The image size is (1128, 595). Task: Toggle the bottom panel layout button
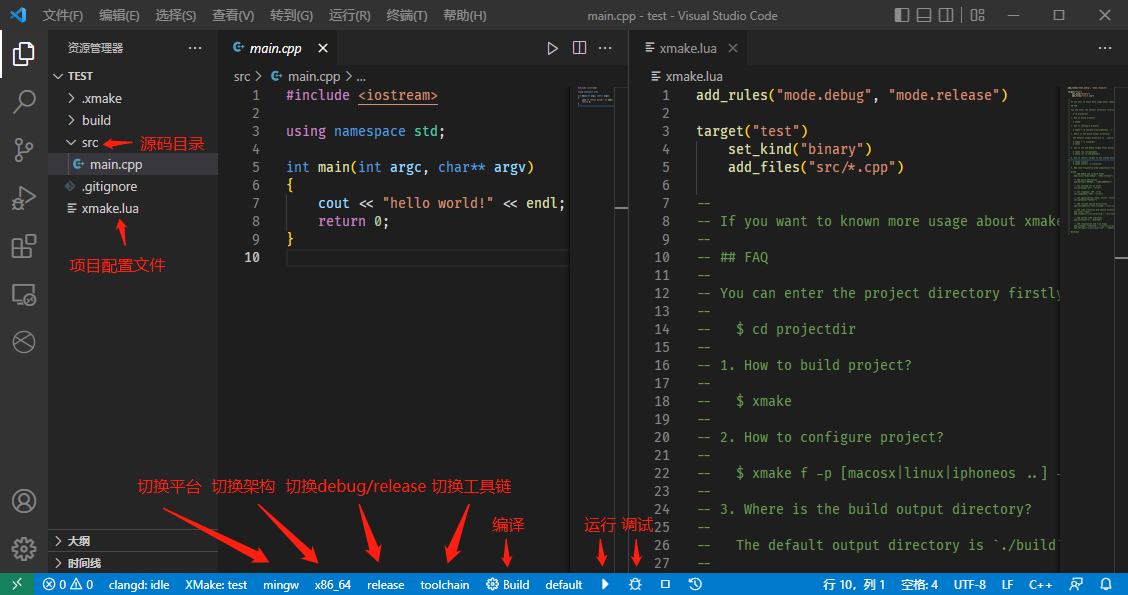[x=925, y=16]
